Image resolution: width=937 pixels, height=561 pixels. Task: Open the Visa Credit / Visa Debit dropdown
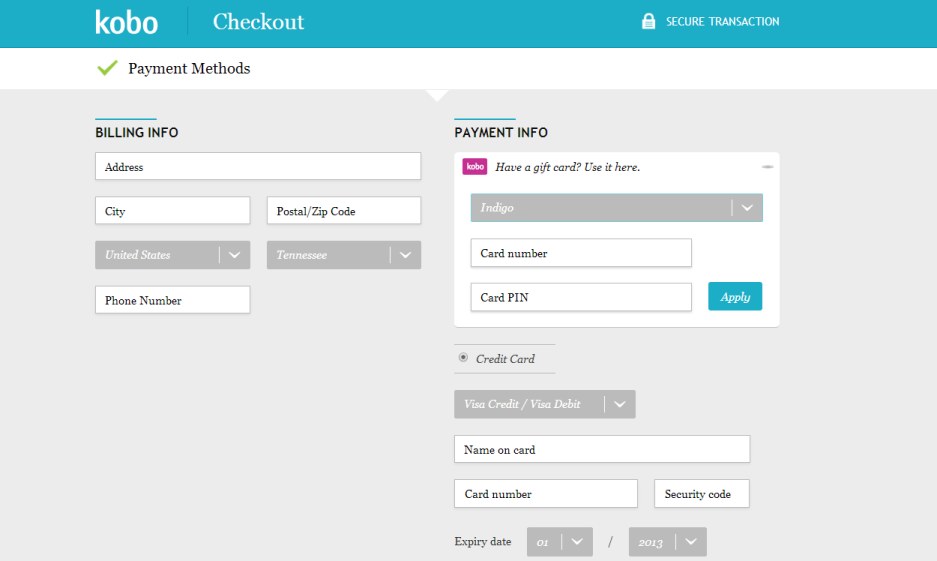pyautogui.click(x=544, y=404)
